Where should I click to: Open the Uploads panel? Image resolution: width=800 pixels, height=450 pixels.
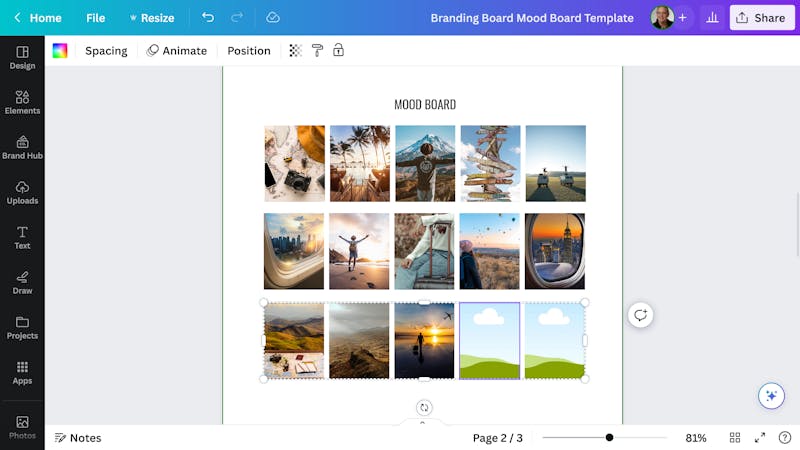coord(22,192)
